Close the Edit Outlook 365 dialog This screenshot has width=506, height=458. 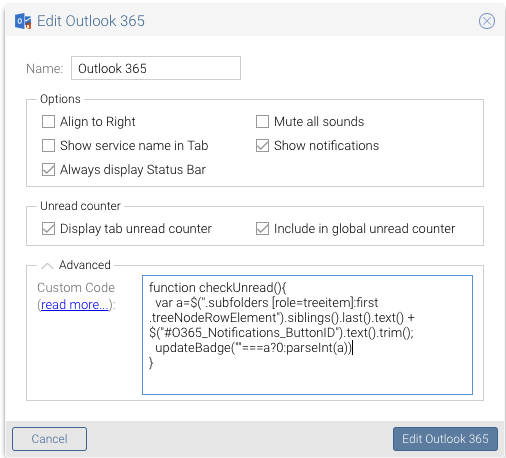pyautogui.click(x=487, y=21)
